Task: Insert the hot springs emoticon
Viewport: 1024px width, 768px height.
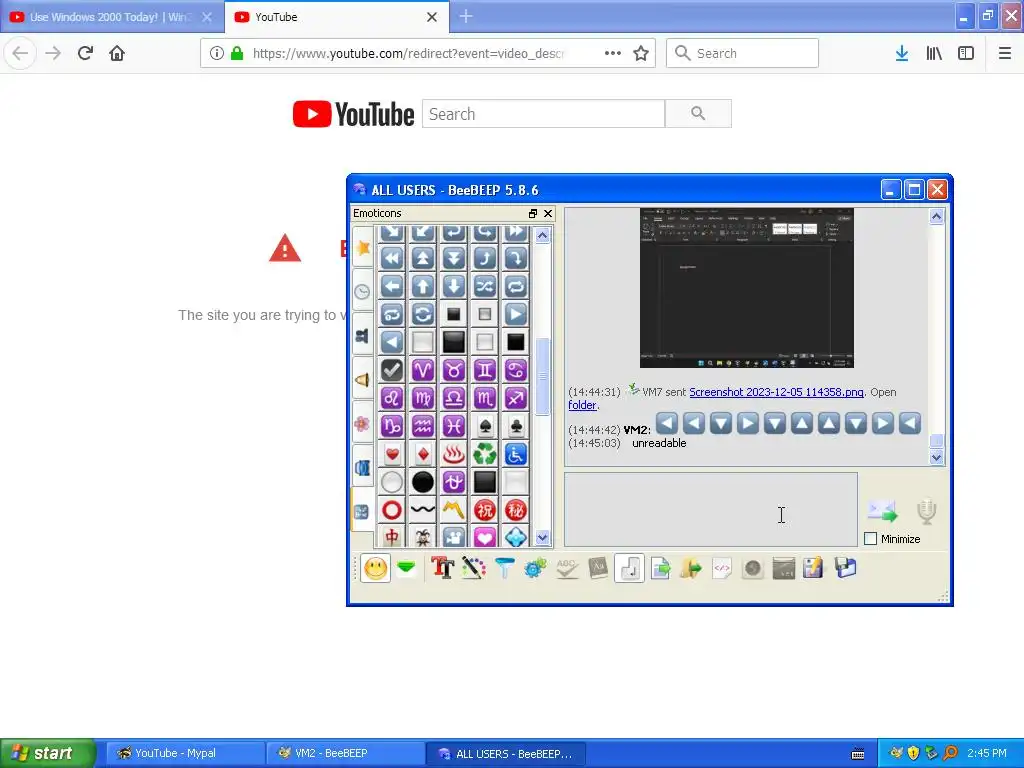Action: [453, 455]
